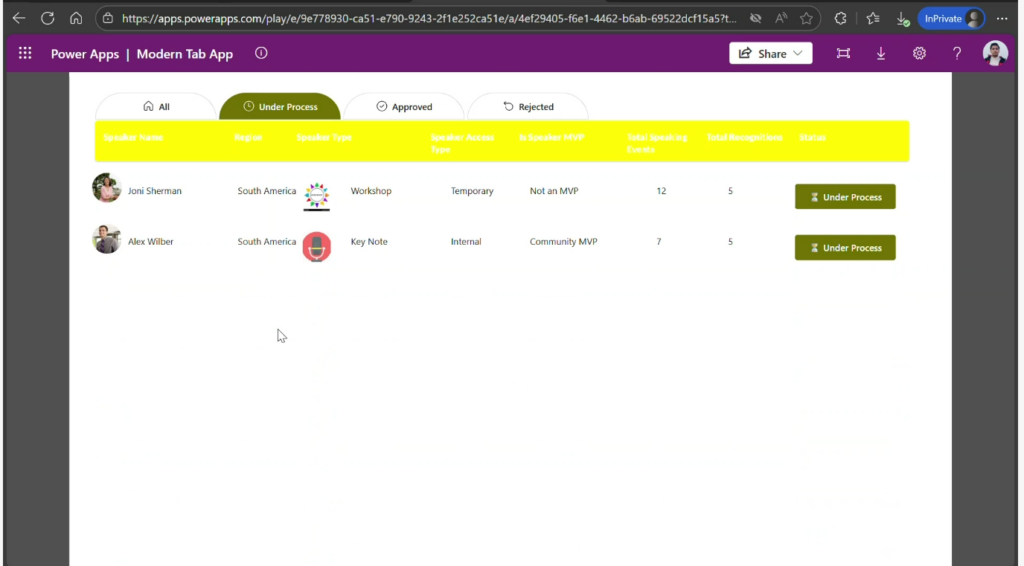
Task: Open browser Settings and more menu
Action: (1002, 18)
